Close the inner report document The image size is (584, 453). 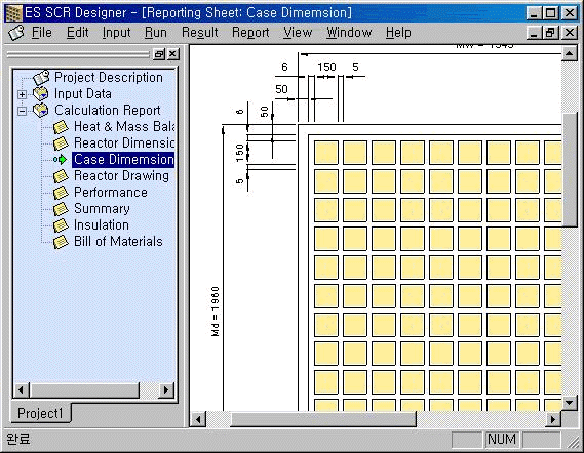pyautogui.click(x=569, y=33)
